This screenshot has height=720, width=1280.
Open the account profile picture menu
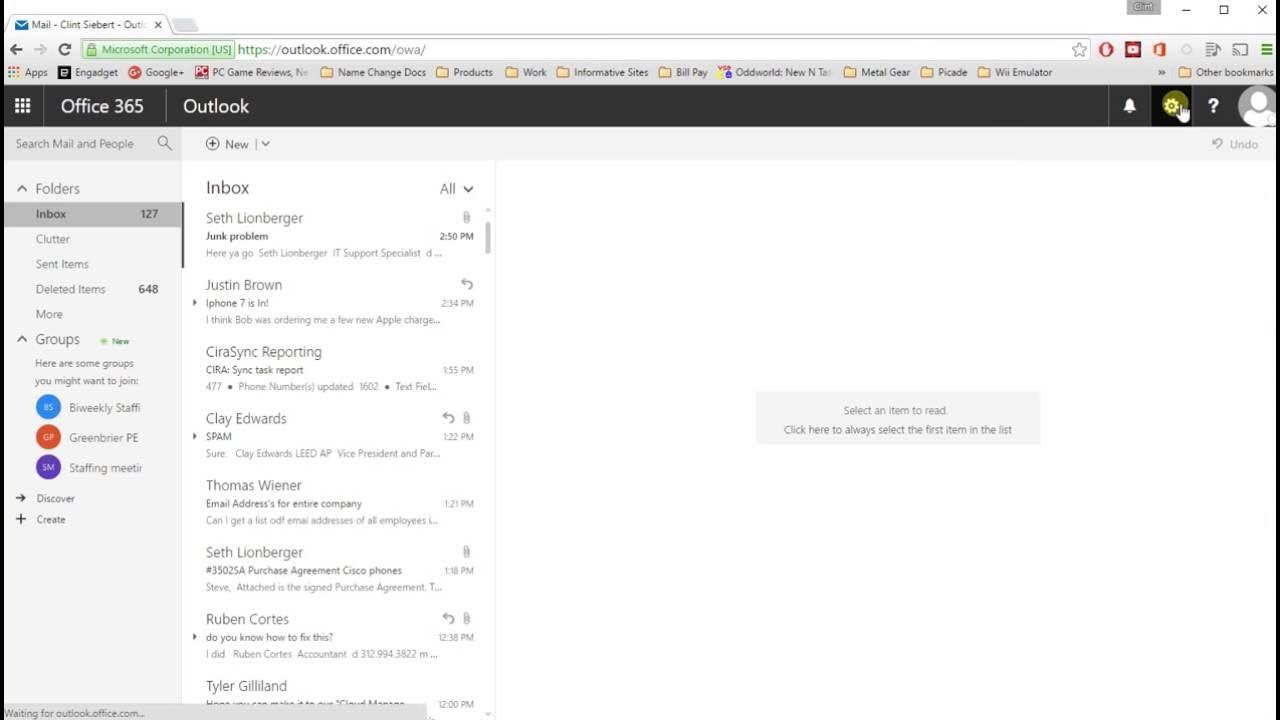[x=1257, y=106]
